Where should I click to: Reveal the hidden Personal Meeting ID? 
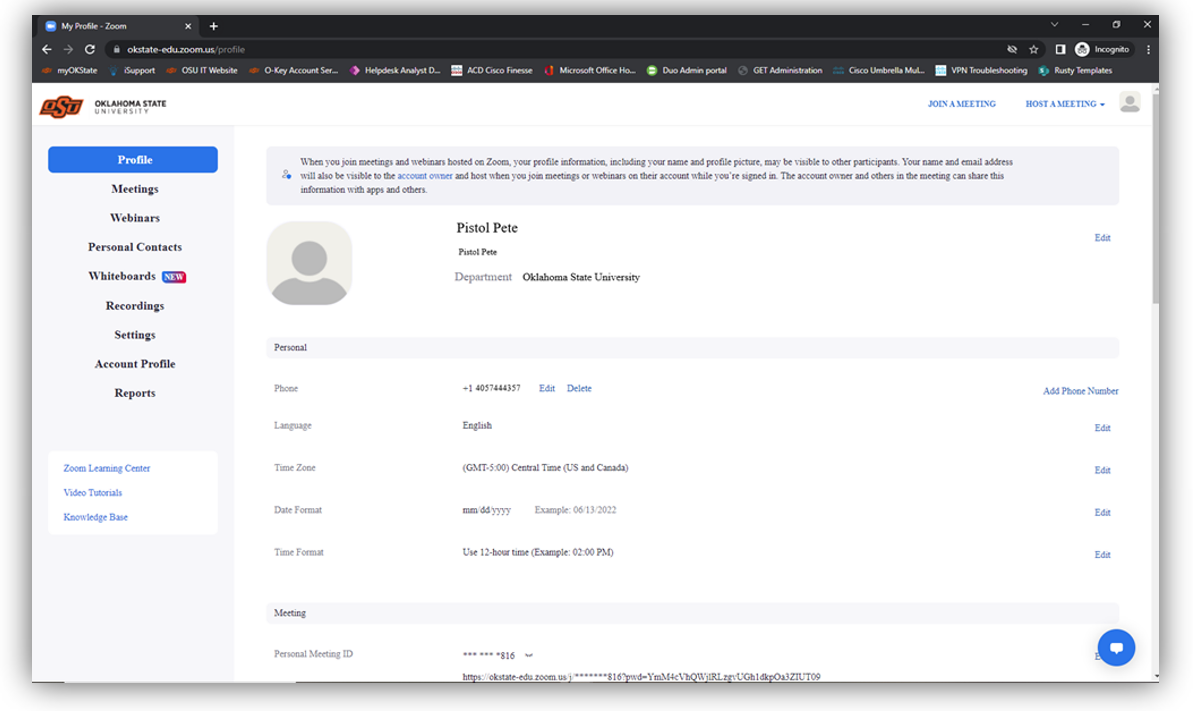point(527,655)
